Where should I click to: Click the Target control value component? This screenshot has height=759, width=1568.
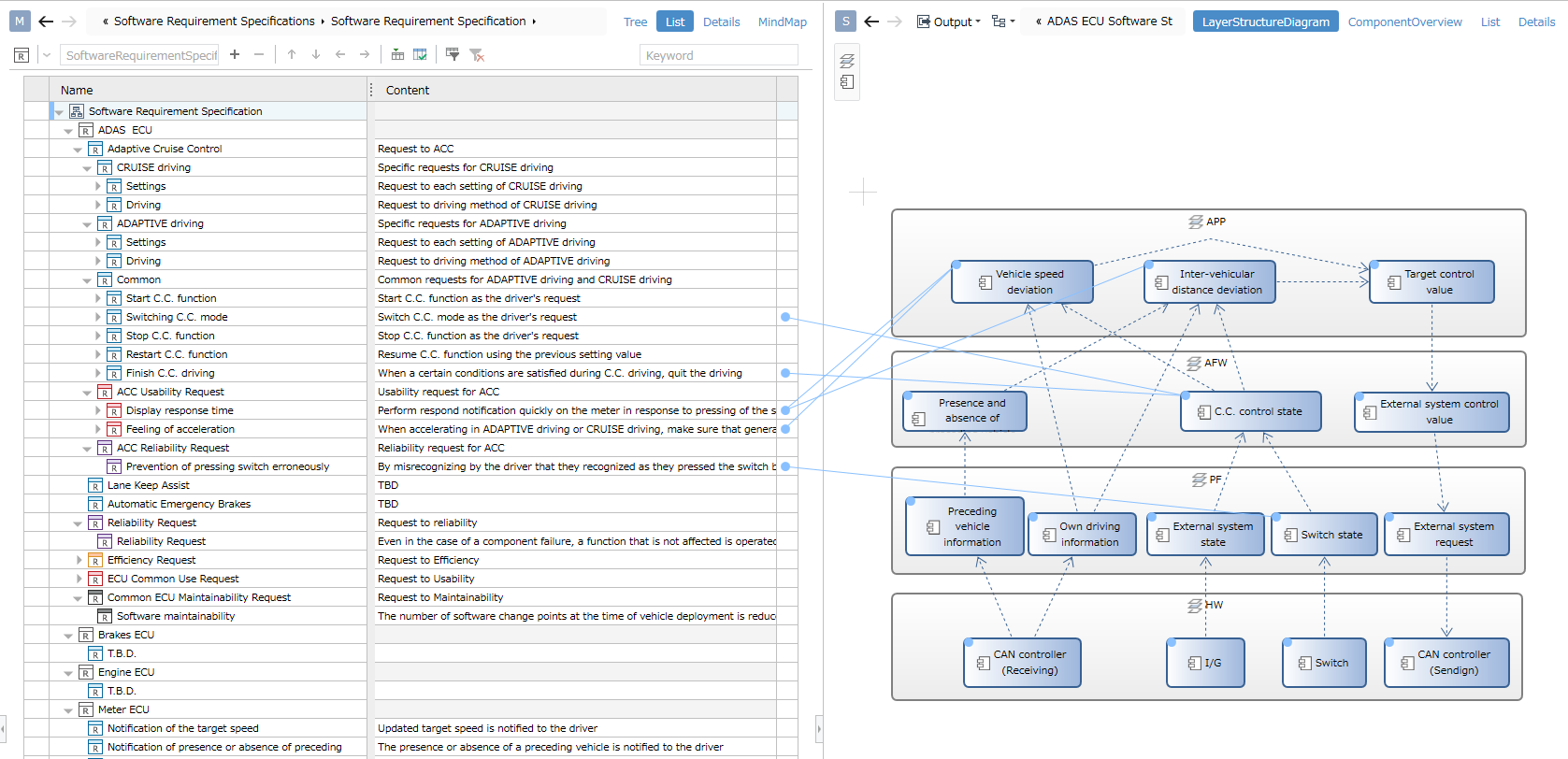(1431, 281)
